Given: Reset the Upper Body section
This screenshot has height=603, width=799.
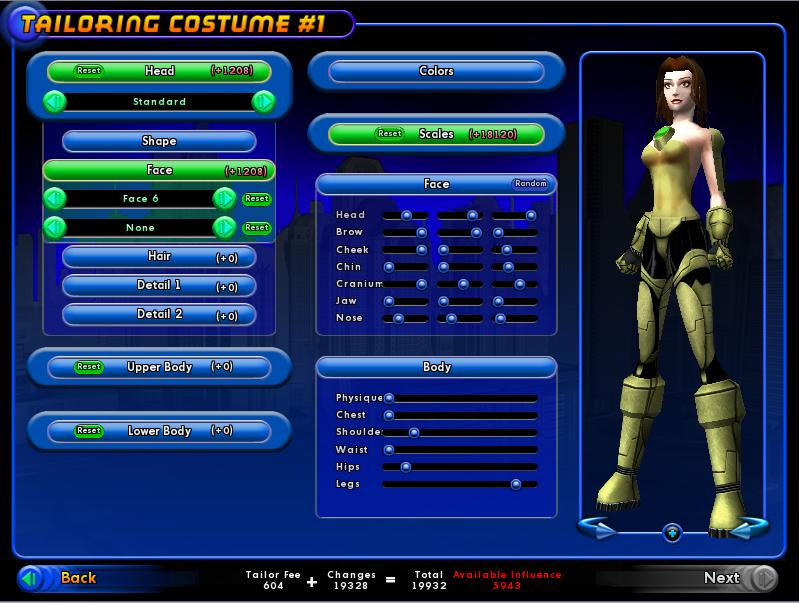Looking at the screenshot, I should tap(89, 366).
